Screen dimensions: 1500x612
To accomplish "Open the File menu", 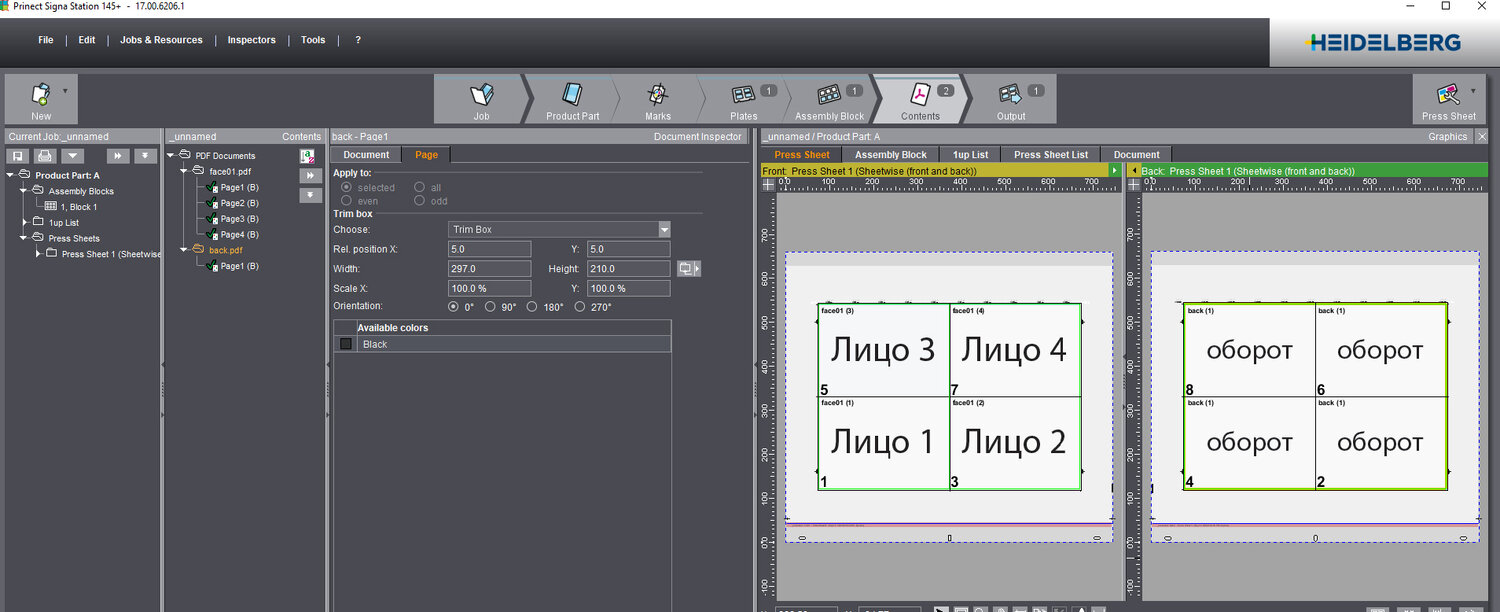I will [x=46, y=40].
